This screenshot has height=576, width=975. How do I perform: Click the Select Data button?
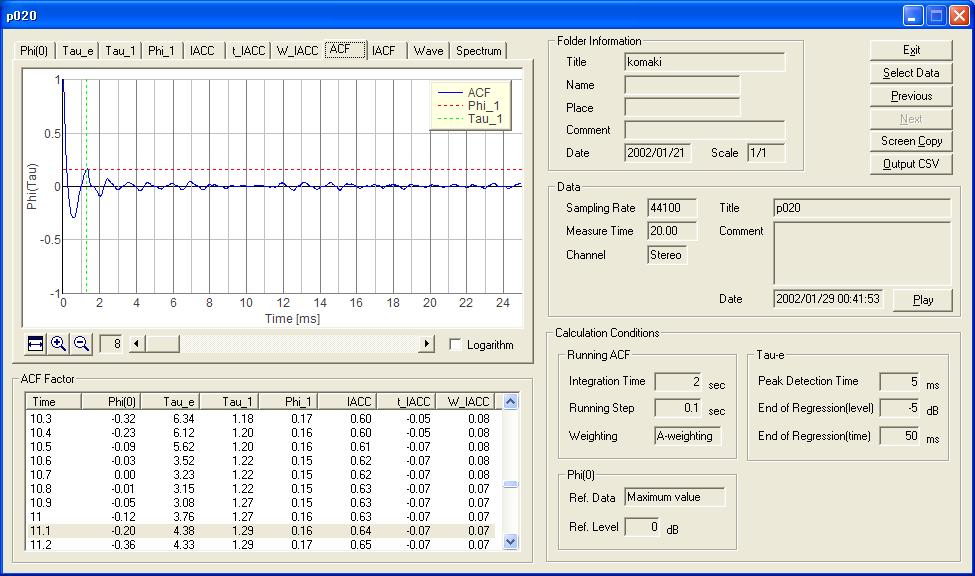[x=910, y=73]
